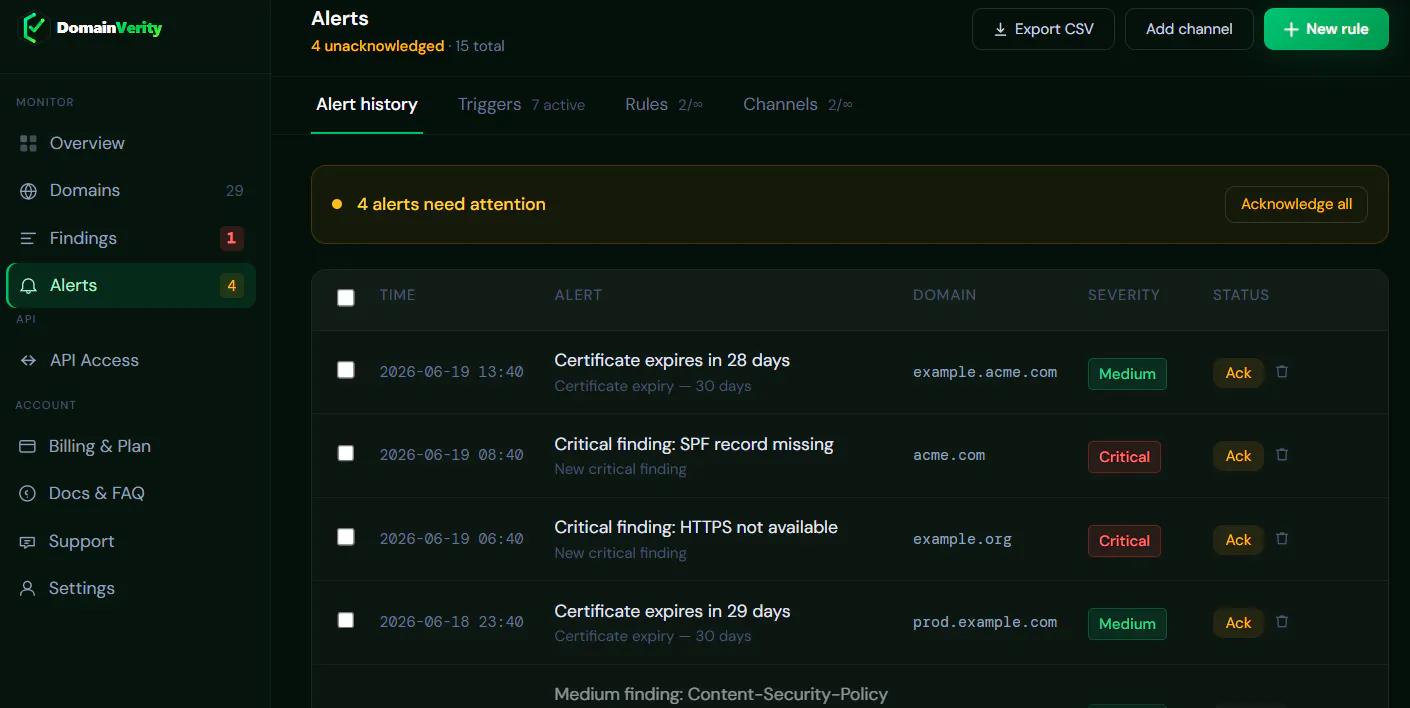Click the Domain column header
Screen dimensions: 1410x708
click(944, 295)
